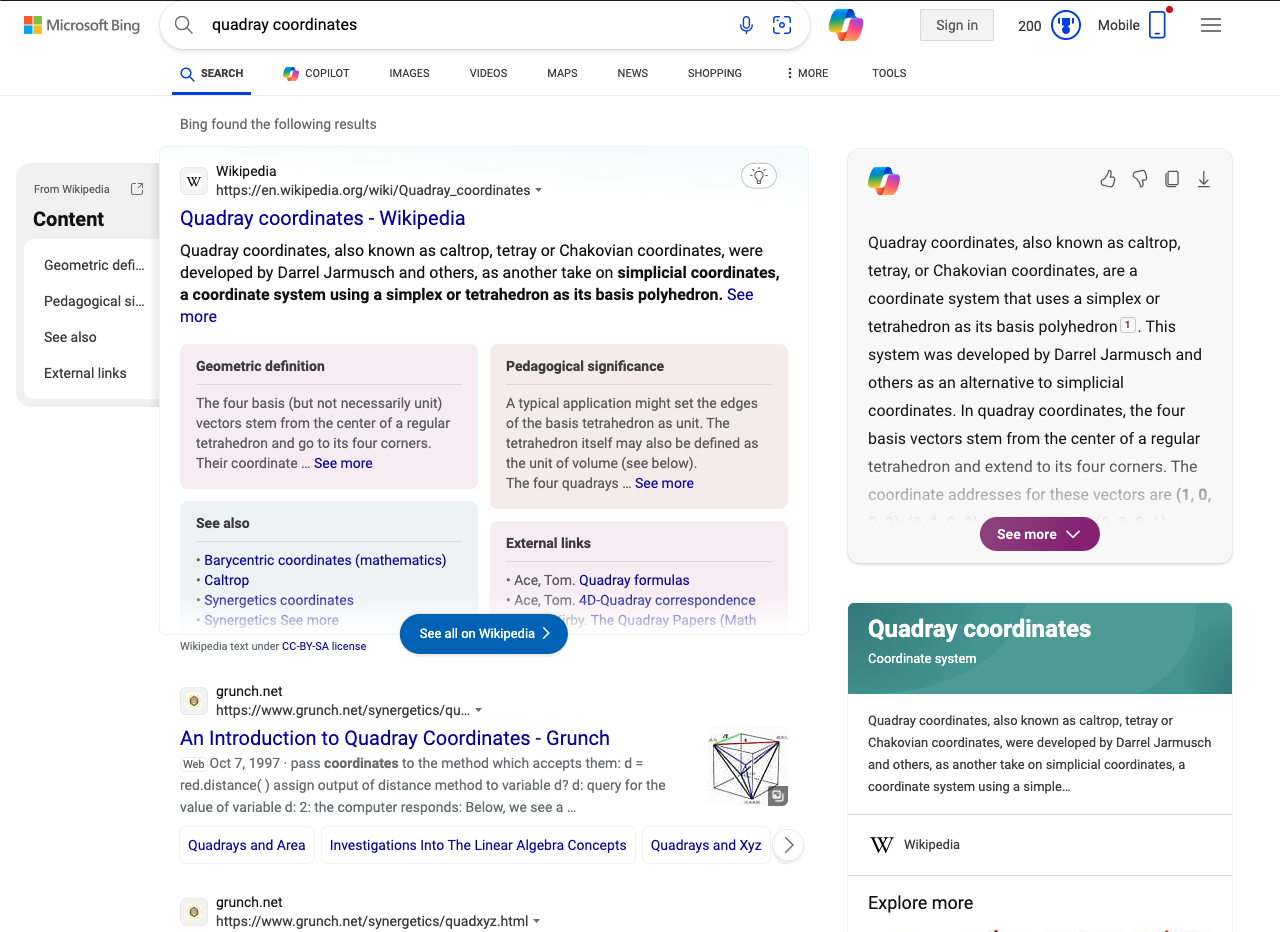Expand the grunch.net synergetics/qu... URL dropdown
The height and width of the screenshot is (932, 1280).
pyautogui.click(x=479, y=710)
